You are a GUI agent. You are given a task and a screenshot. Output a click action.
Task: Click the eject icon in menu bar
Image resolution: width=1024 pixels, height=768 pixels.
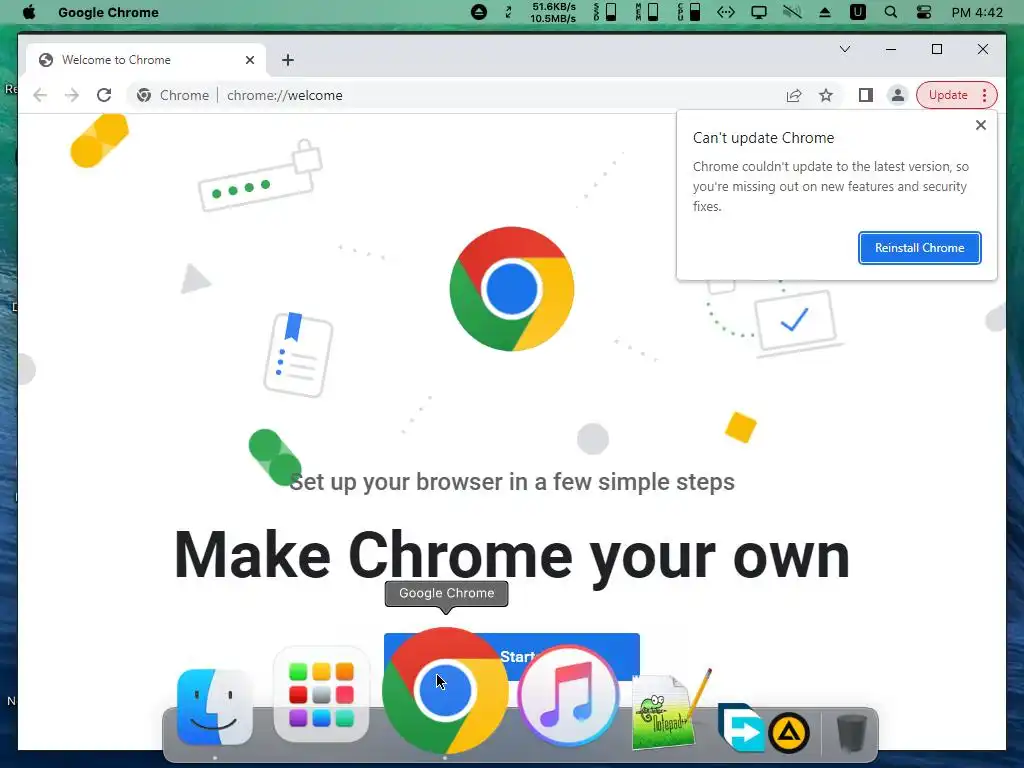pyautogui.click(x=825, y=12)
